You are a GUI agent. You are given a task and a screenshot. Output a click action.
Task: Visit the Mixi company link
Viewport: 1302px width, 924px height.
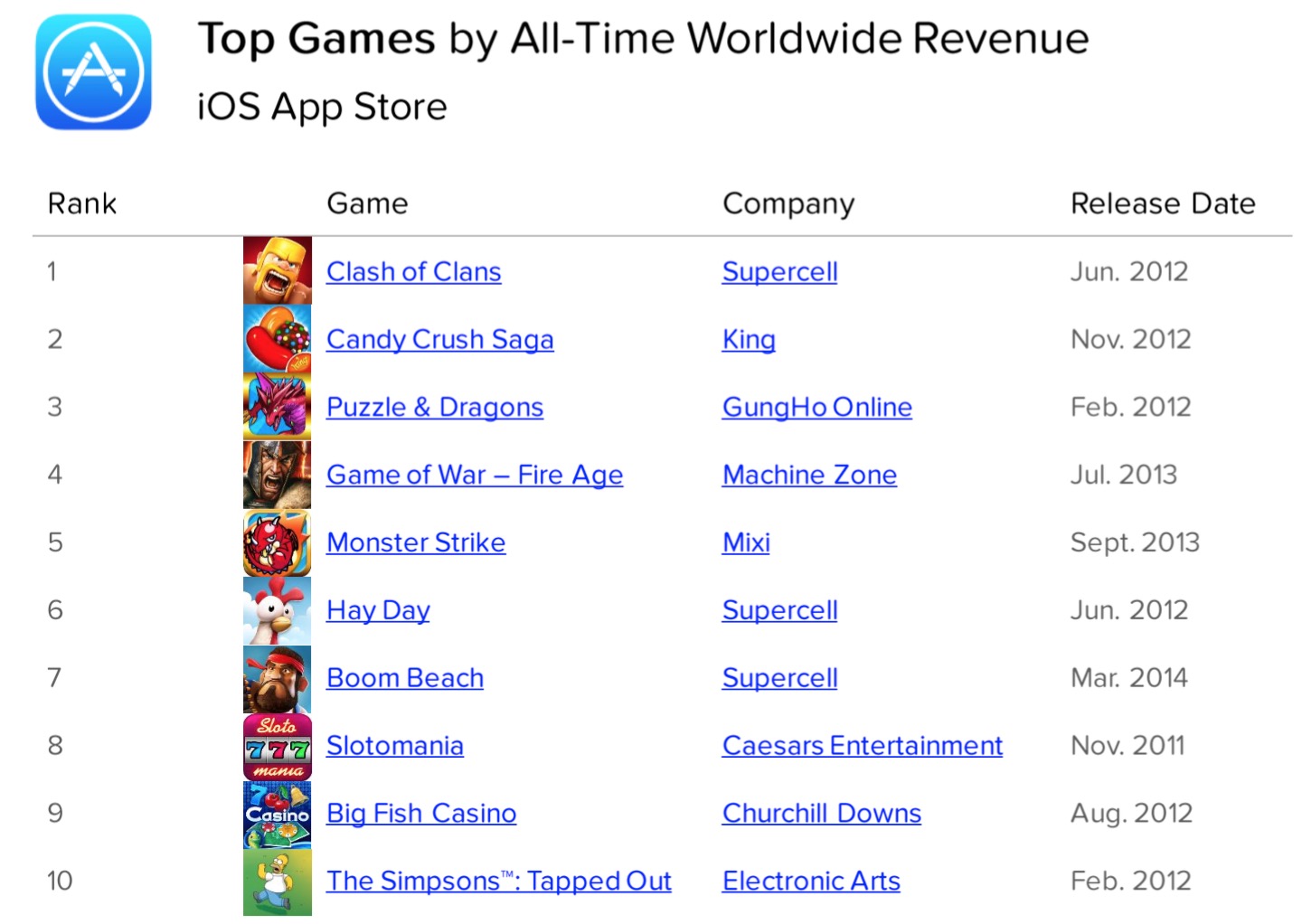pos(746,542)
